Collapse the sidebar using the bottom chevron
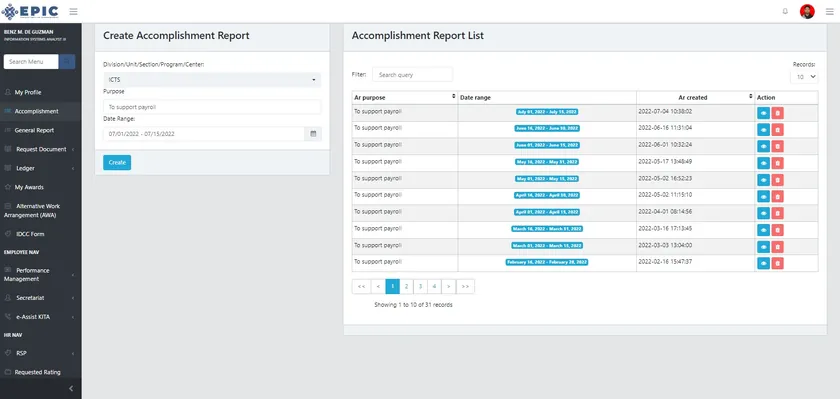The height and width of the screenshot is (399, 840). tap(71, 388)
